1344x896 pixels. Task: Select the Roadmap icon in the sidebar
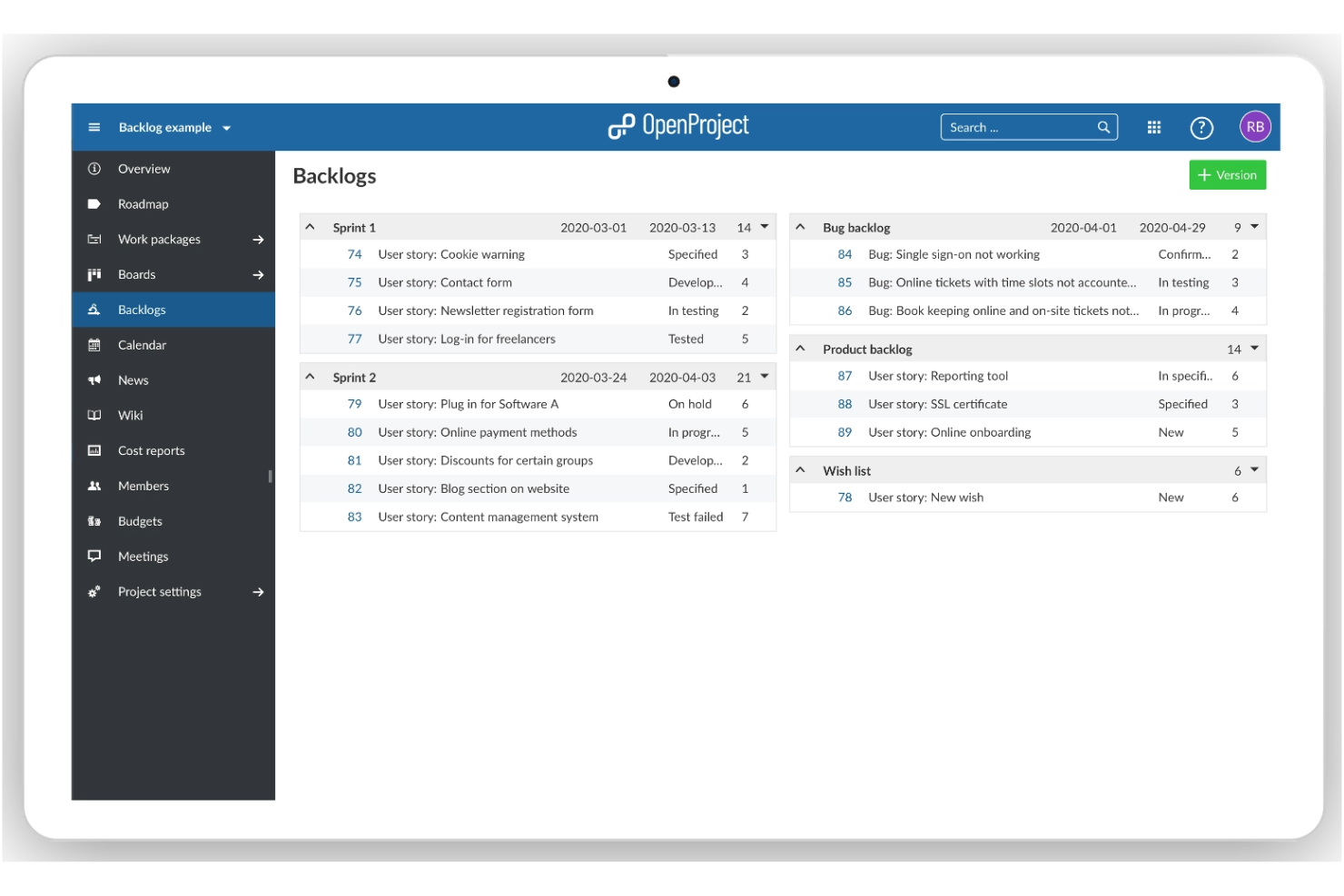pyautogui.click(x=94, y=203)
